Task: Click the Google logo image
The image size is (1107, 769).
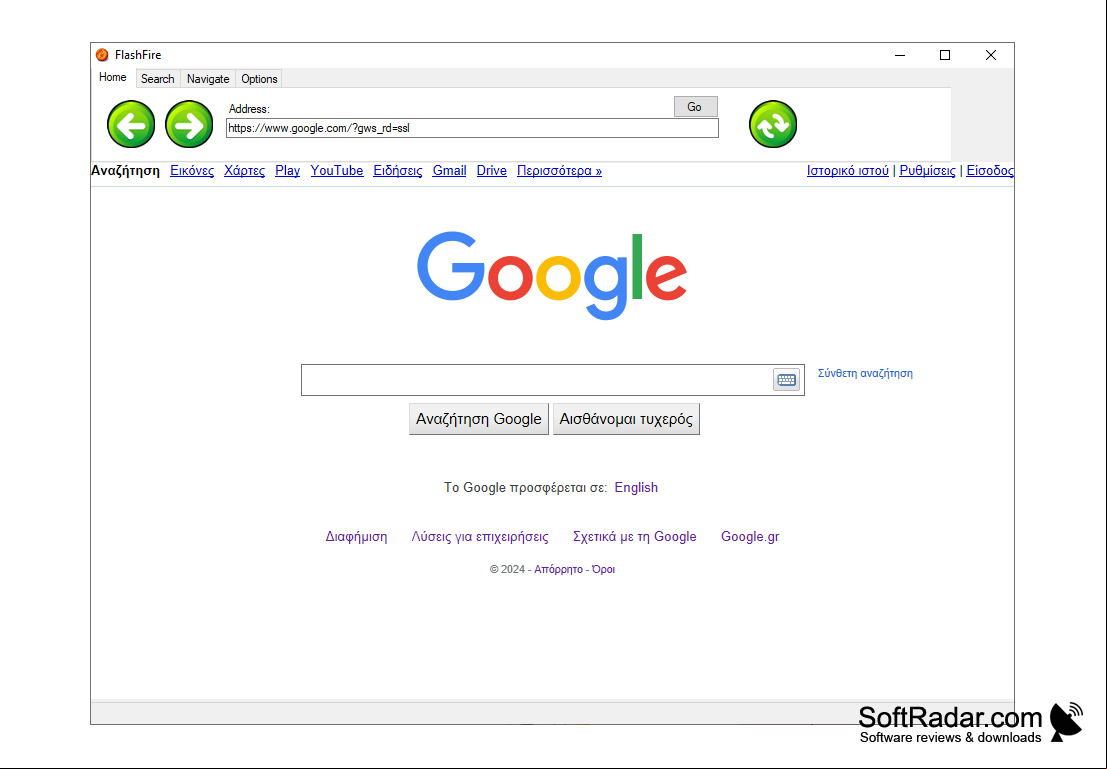Action: tap(552, 275)
